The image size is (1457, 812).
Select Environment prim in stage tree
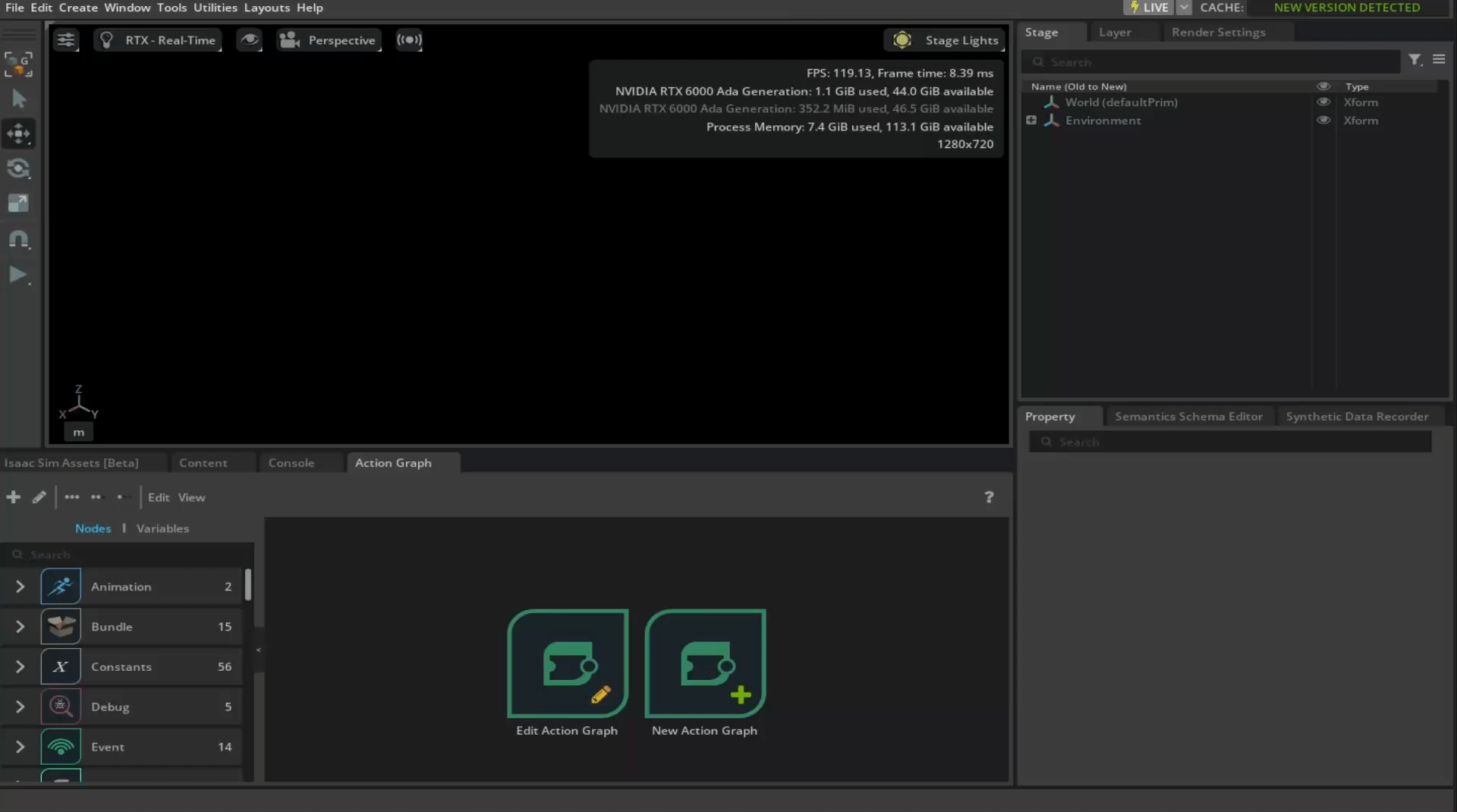point(1103,121)
